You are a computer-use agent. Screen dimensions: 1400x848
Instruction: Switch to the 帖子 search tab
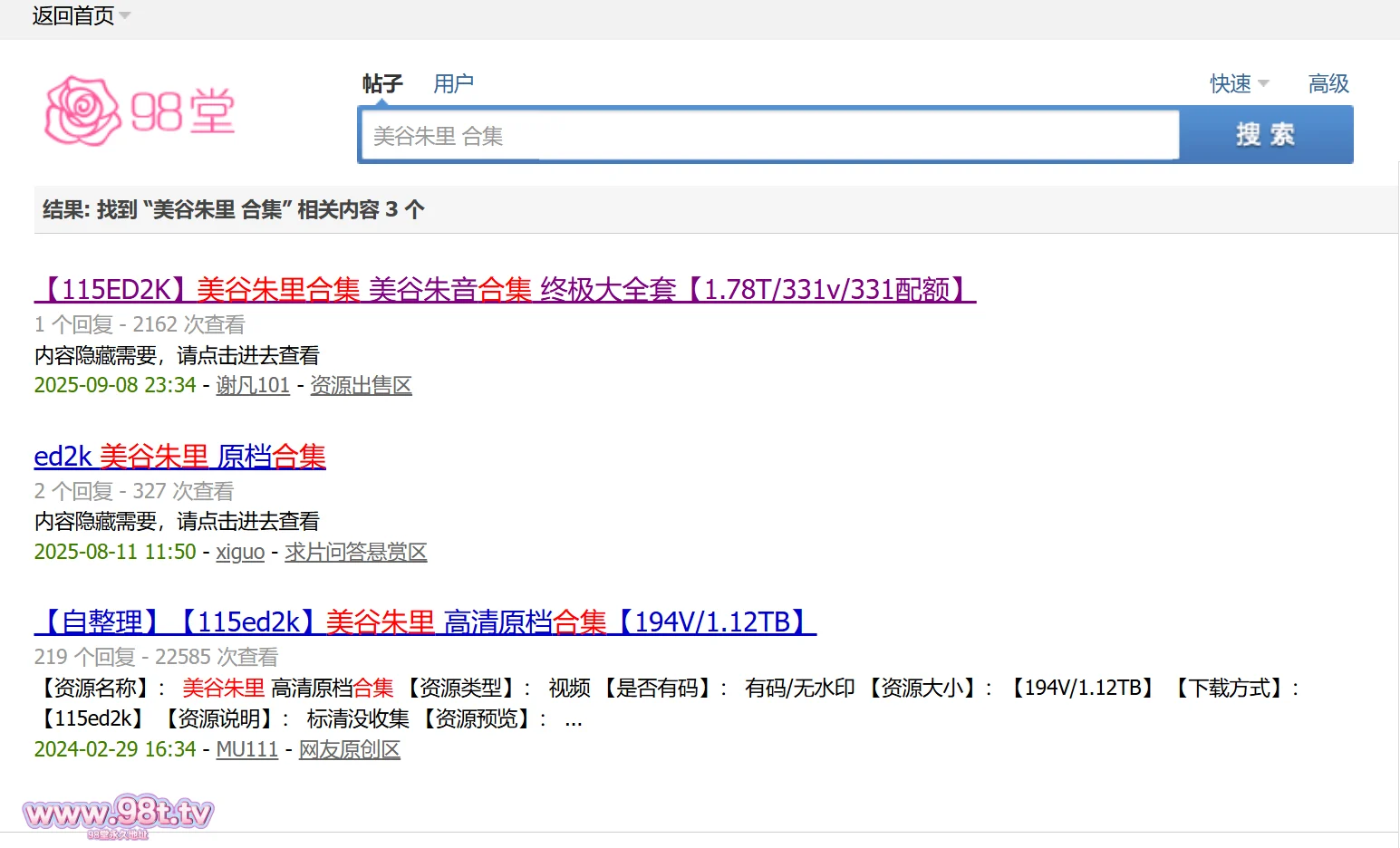[x=381, y=83]
